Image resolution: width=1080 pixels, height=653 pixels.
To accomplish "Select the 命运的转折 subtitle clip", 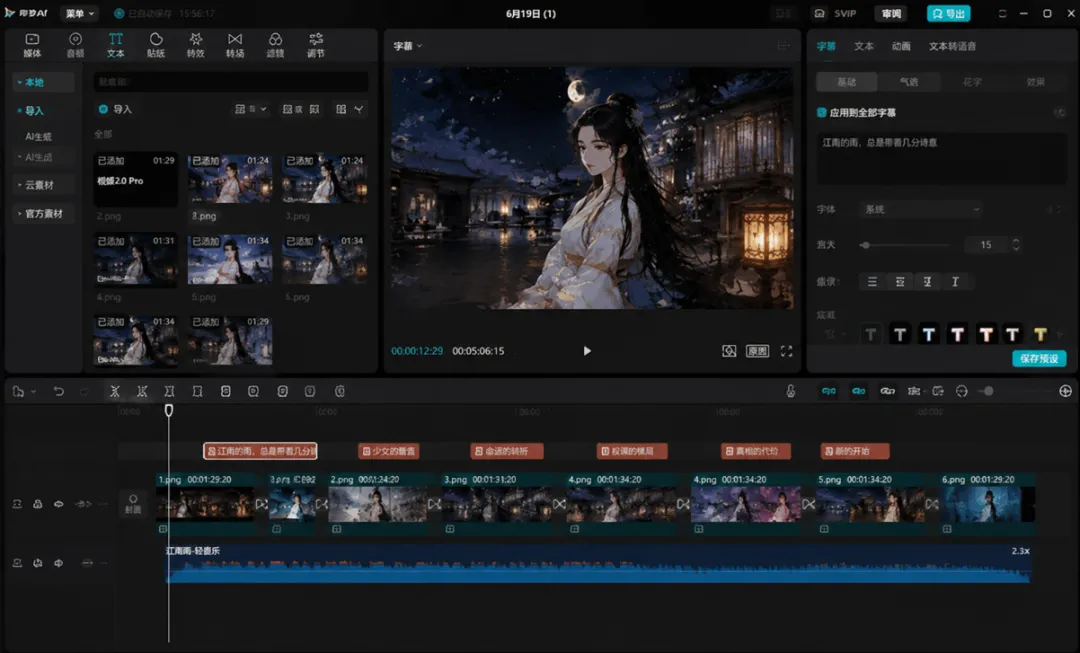I will pos(506,451).
